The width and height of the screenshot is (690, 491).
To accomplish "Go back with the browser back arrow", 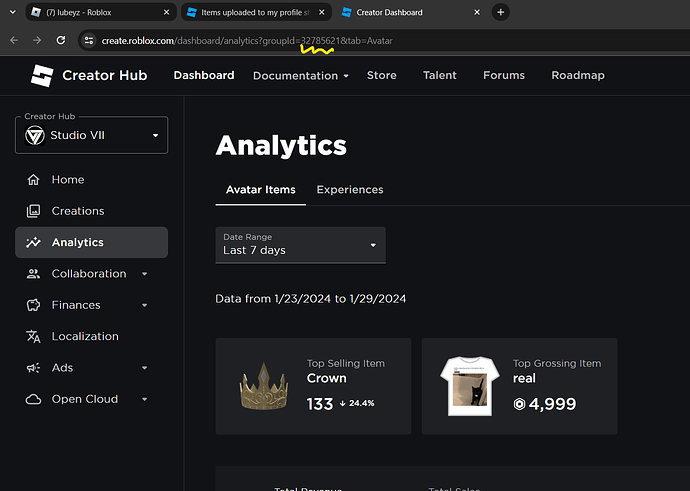I will point(14,40).
